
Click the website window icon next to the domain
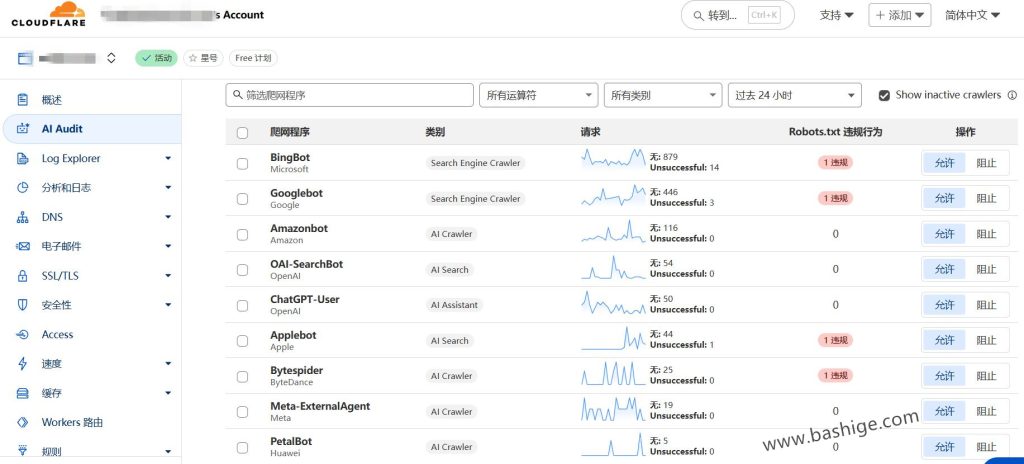click(25, 58)
